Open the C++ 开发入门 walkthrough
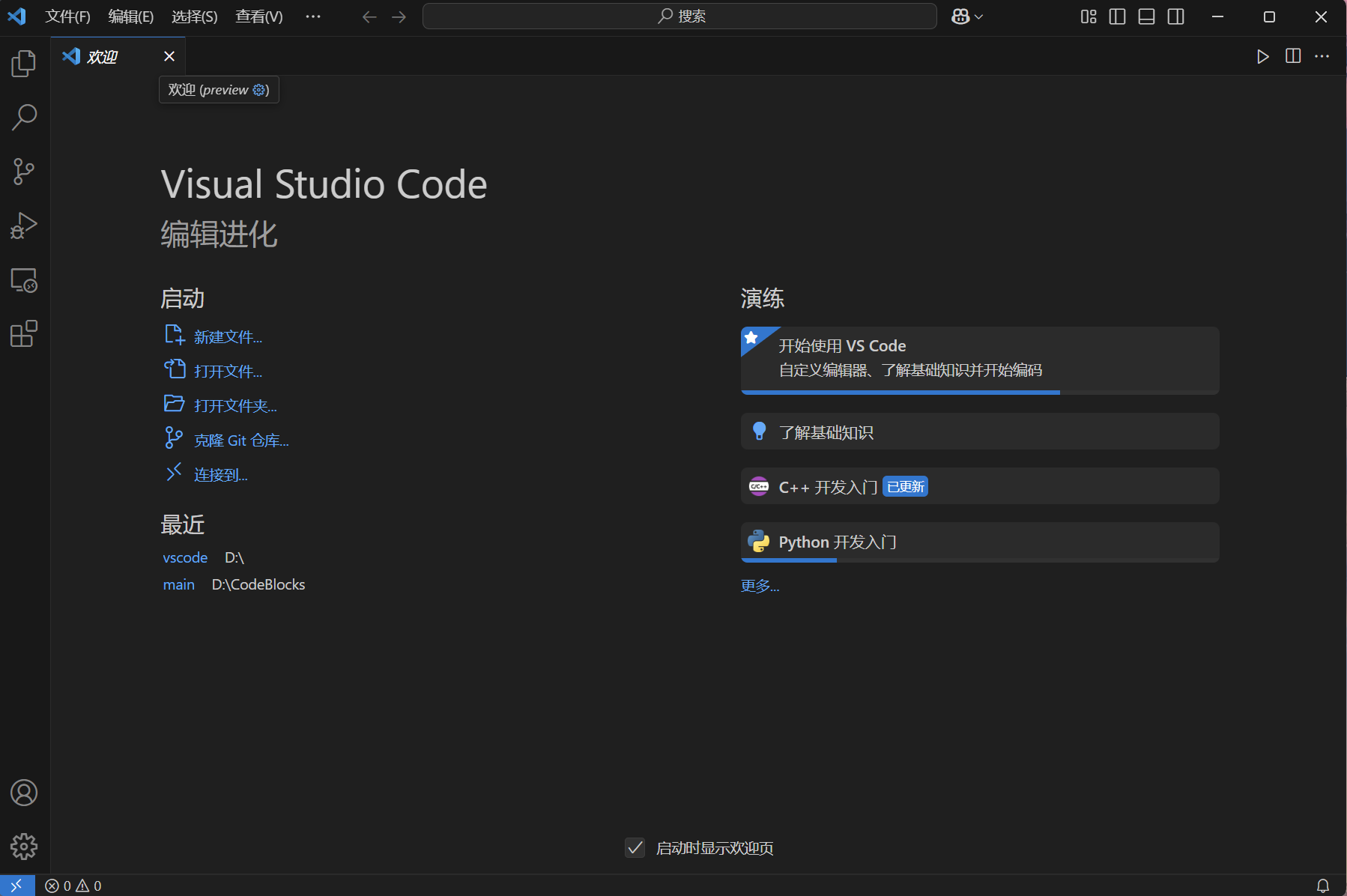The image size is (1347, 896). point(980,486)
